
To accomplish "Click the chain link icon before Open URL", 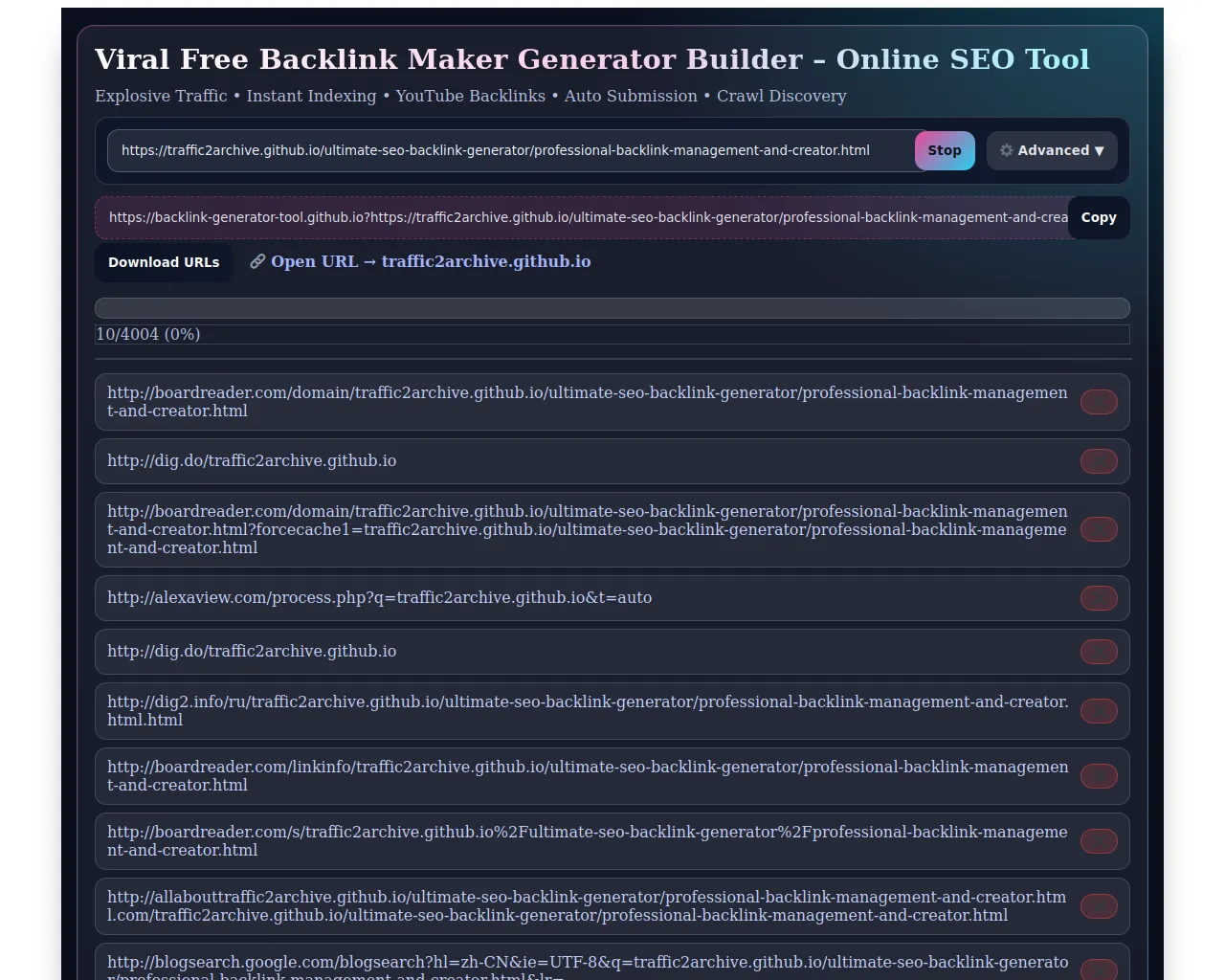I will [257, 261].
